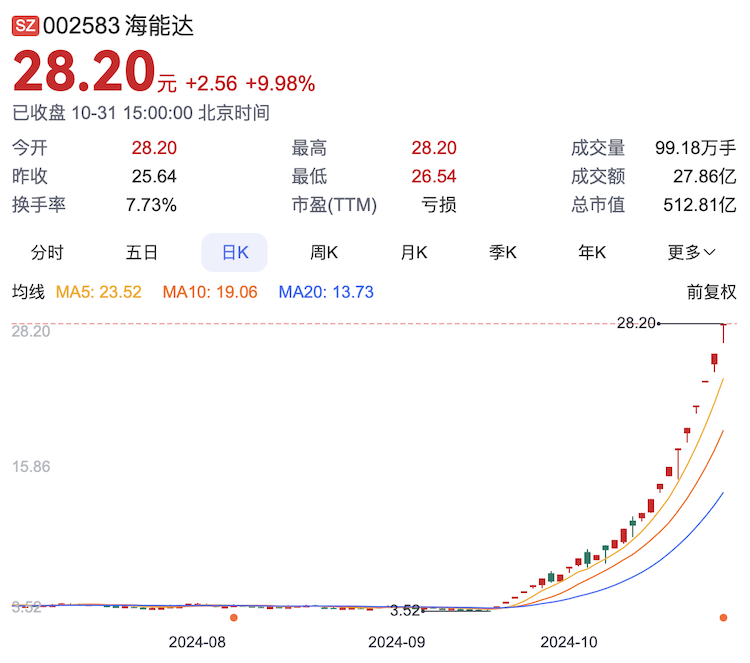750x663 pixels.
Task: Switch to the 五日 chart tab
Action: (142, 252)
